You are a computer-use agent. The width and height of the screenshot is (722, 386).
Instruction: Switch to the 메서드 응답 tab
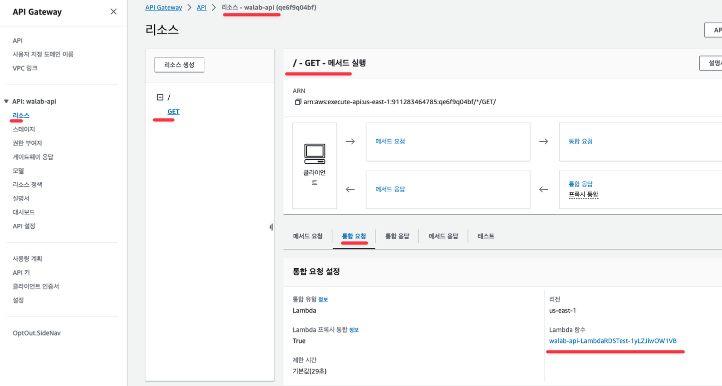[x=443, y=236]
